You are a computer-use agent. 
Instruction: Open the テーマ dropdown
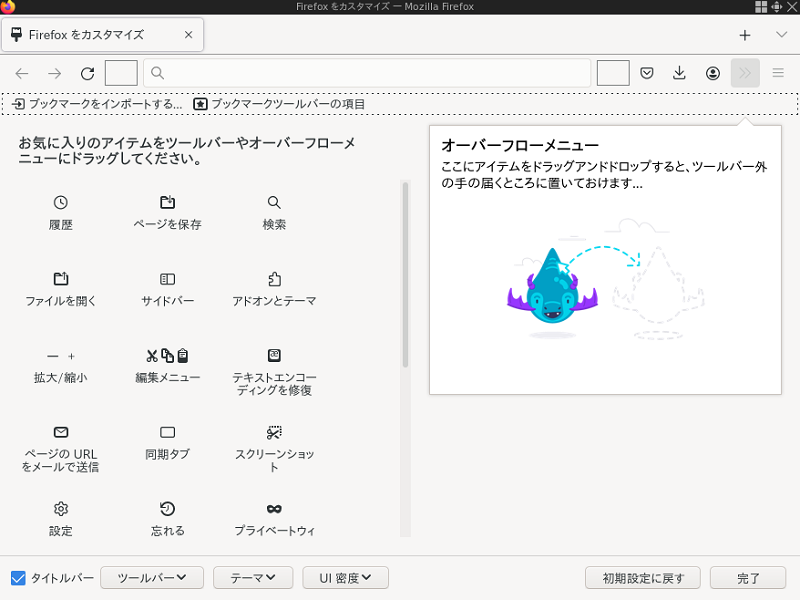click(253, 578)
